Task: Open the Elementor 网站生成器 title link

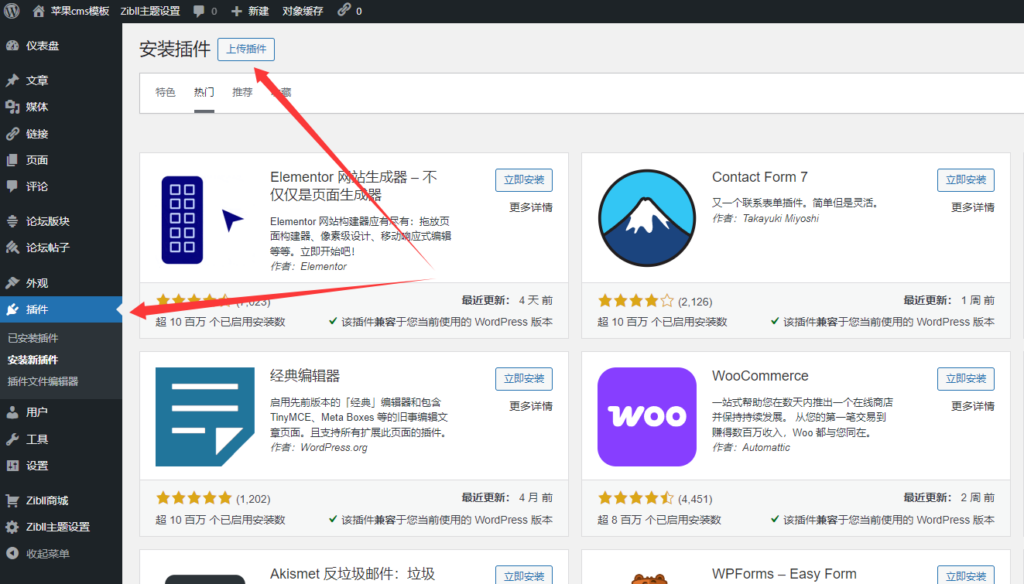Action: [x=353, y=186]
